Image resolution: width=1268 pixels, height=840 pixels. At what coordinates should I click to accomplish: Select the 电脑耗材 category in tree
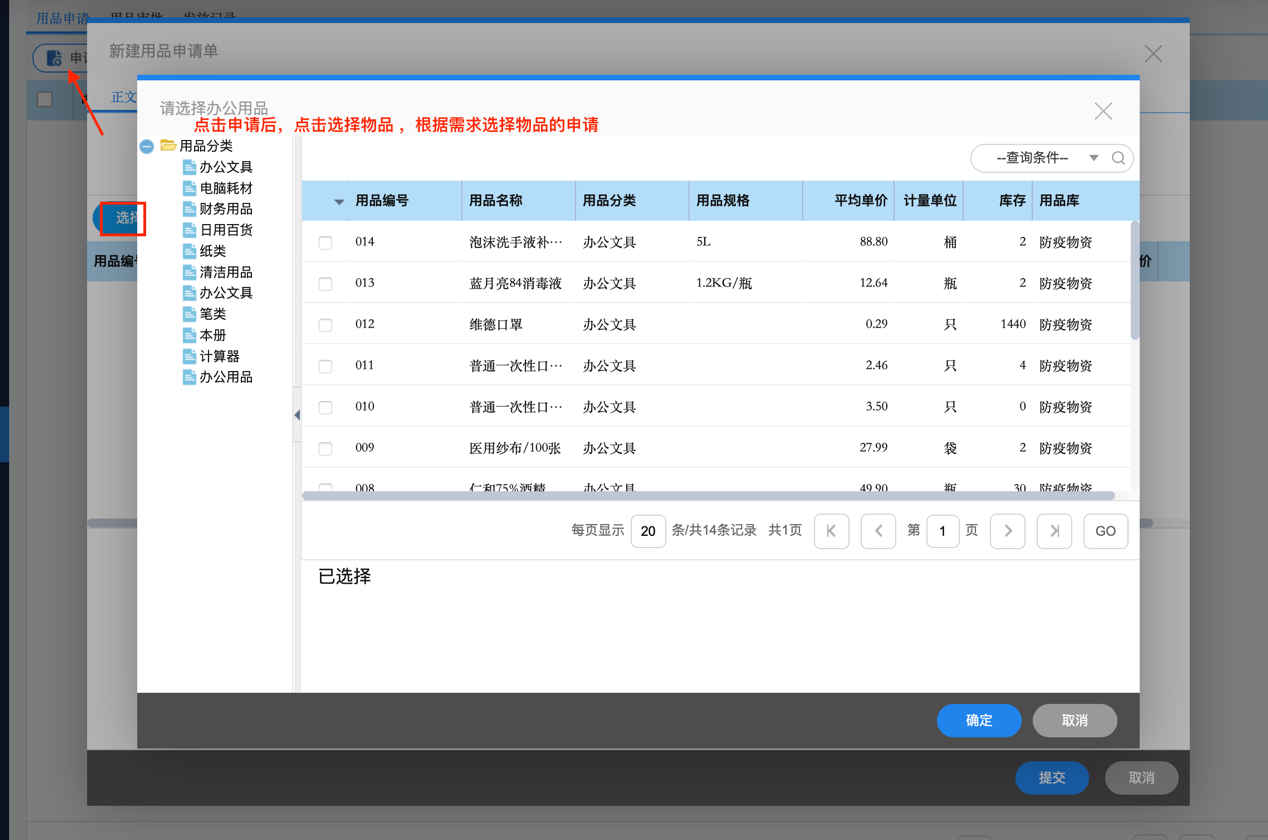[225, 188]
